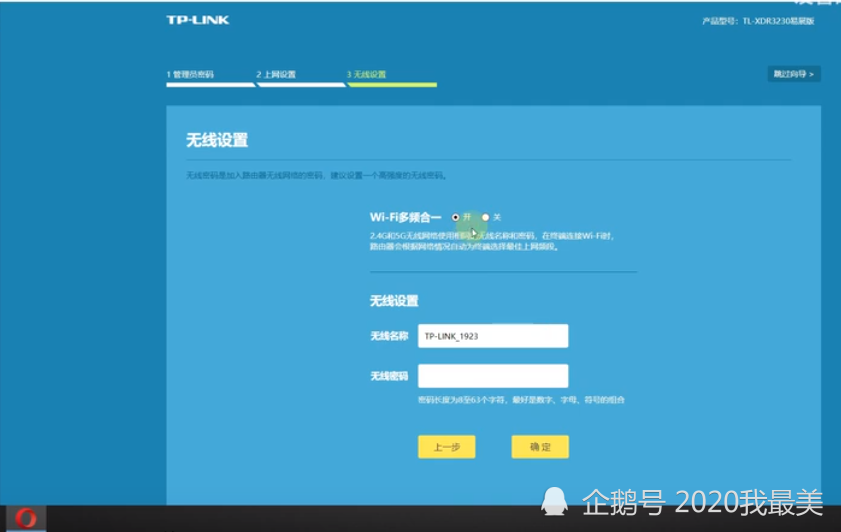Click the password length hint text
This screenshot has width=841, height=532.
(521, 400)
